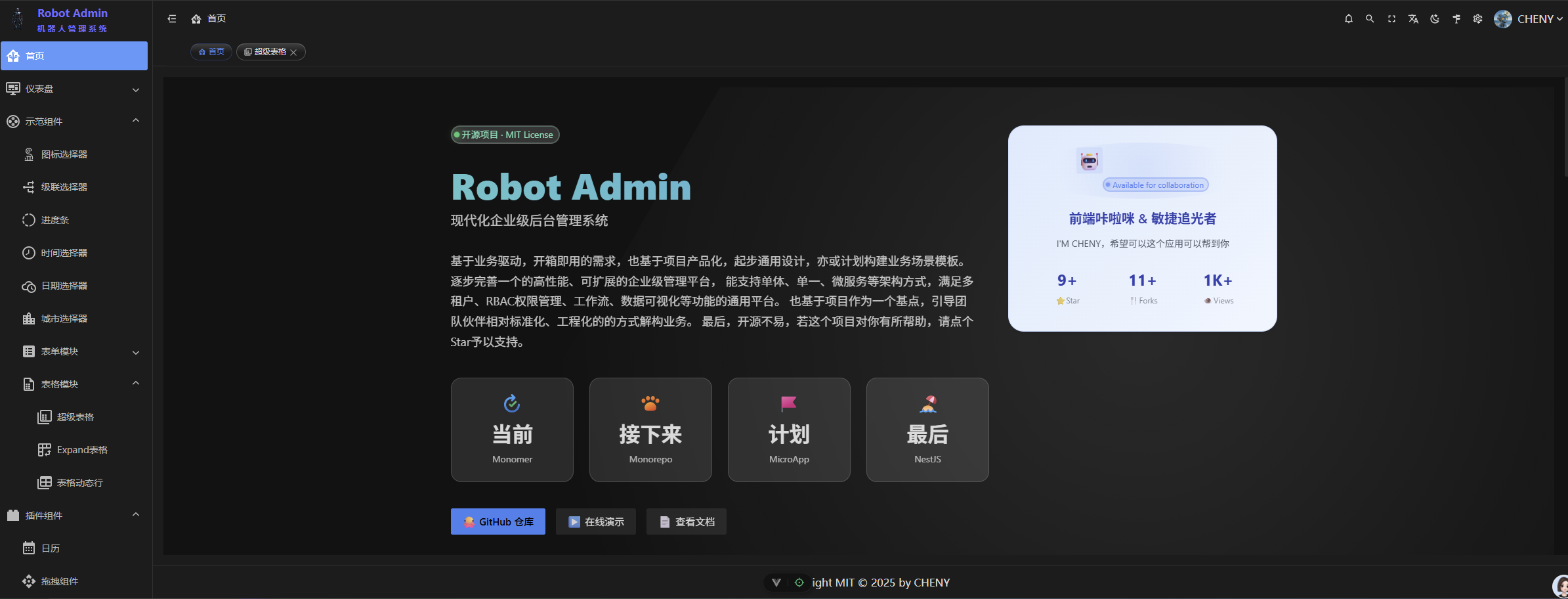Open the search magnifier icon in header
Screen dimensions: 1568x599
coord(1370,19)
